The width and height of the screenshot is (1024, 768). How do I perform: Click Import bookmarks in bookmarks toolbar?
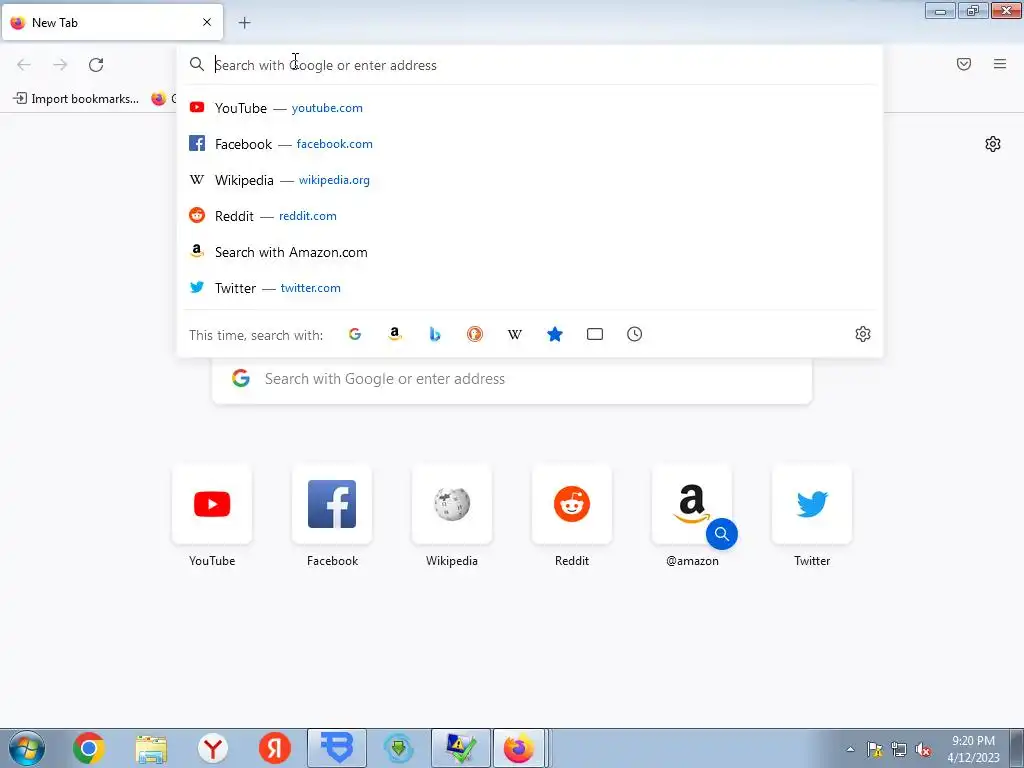pyautogui.click(x=76, y=99)
